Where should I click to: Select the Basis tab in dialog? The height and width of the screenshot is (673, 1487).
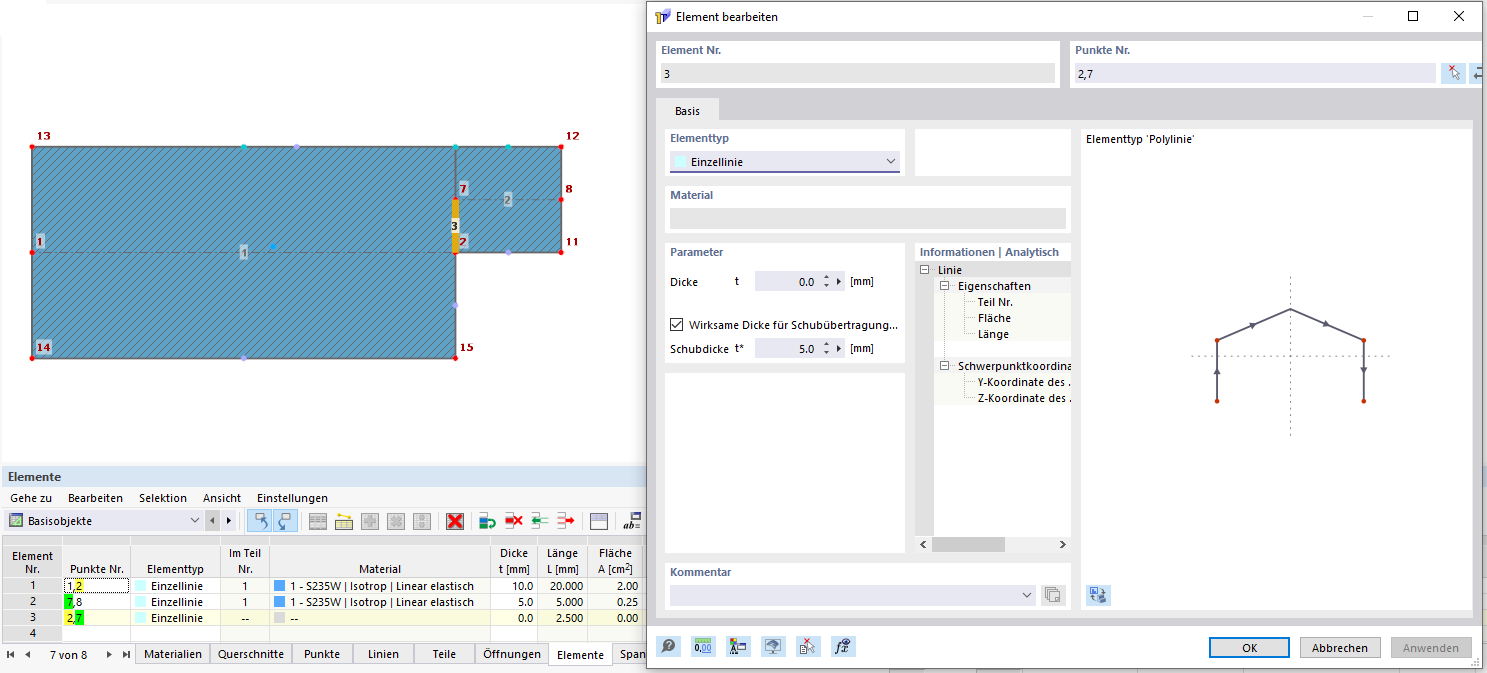pyautogui.click(x=687, y=111)
